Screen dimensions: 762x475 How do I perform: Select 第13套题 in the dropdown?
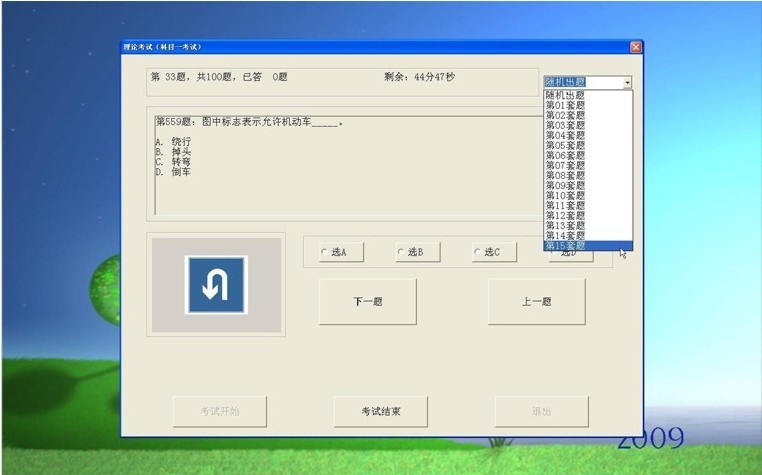pyautogui.click(x=588, y=225)
